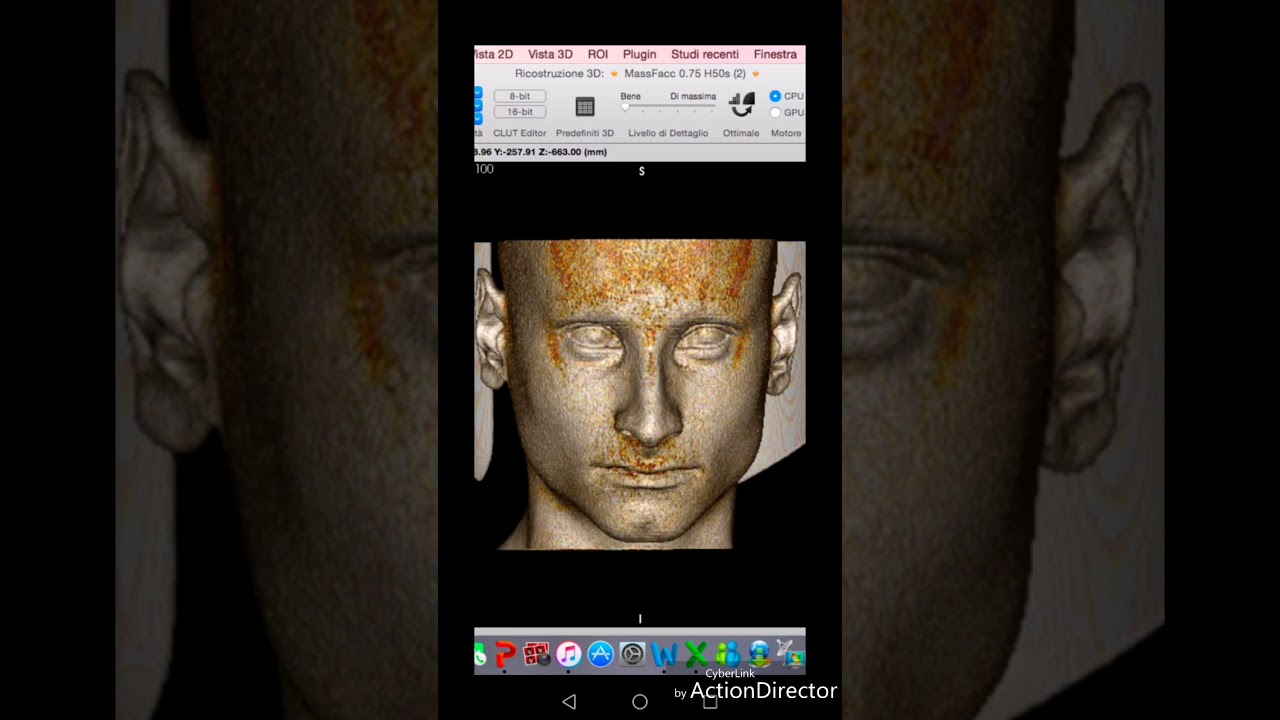Open PowerPoint from the Dock
Image resolution: width=1280 pixels, height=720 pixels.
tap(505, 655)
